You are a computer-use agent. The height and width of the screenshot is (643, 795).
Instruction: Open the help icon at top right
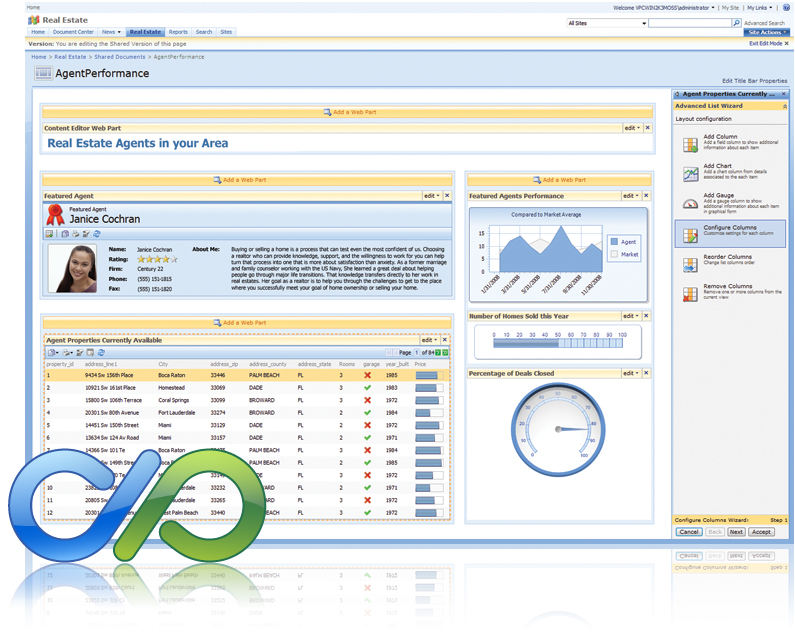(x=786, y=8)
